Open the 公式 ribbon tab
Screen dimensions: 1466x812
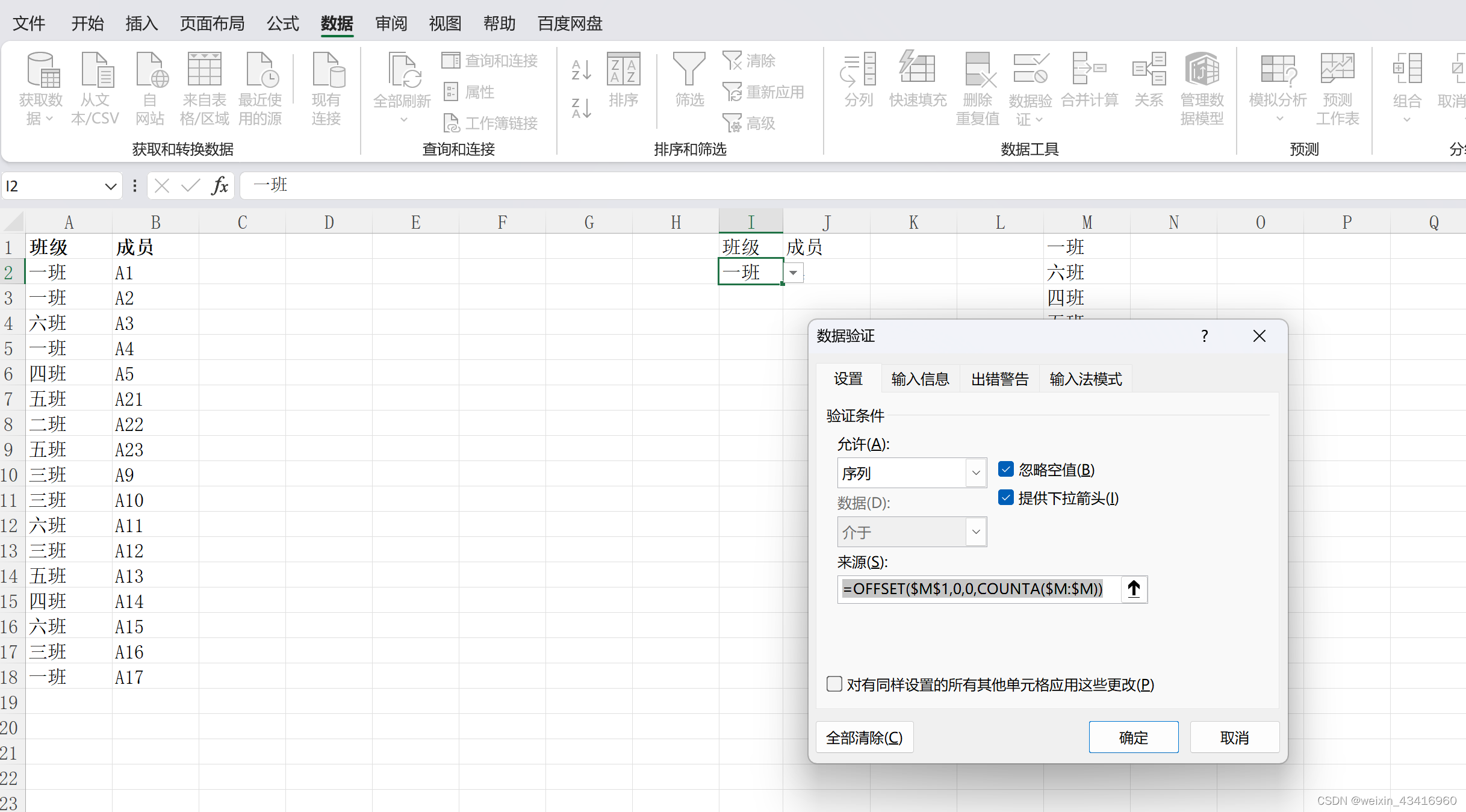point(283,23)
